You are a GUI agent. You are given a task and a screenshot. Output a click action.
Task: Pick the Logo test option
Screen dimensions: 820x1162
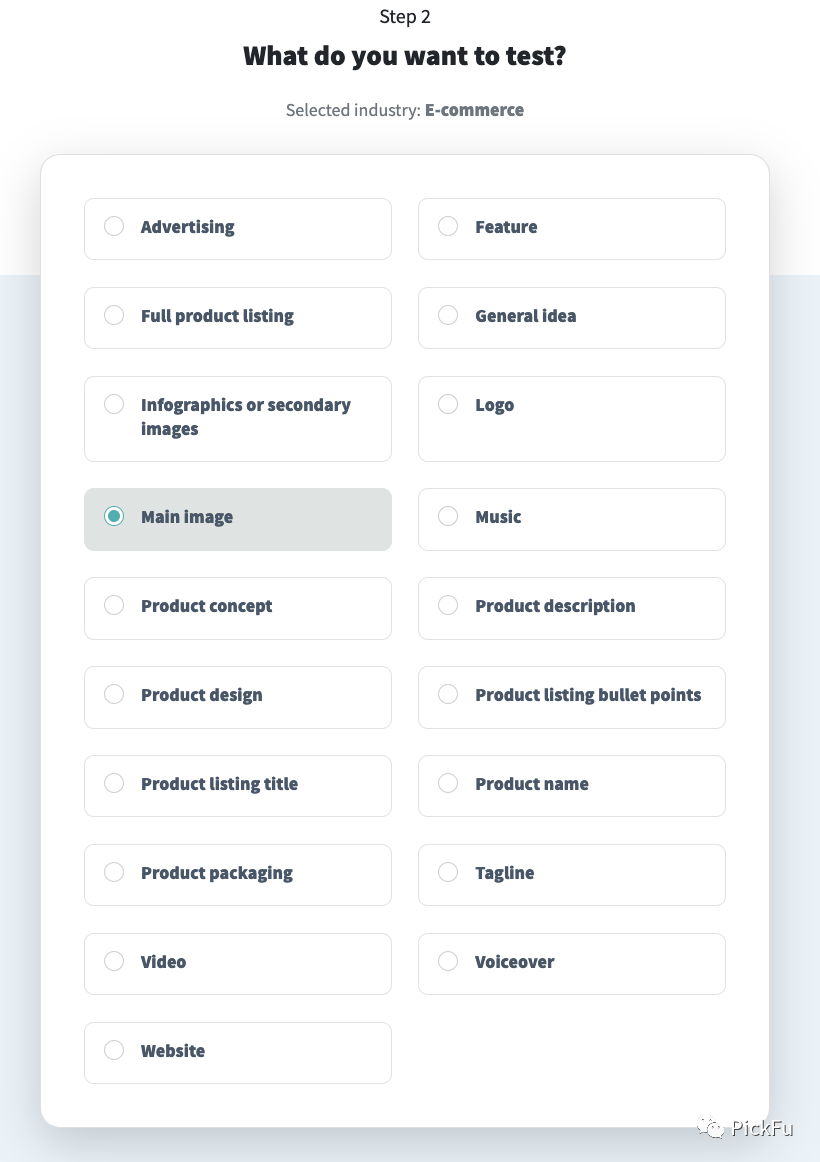tap(448, 405)
